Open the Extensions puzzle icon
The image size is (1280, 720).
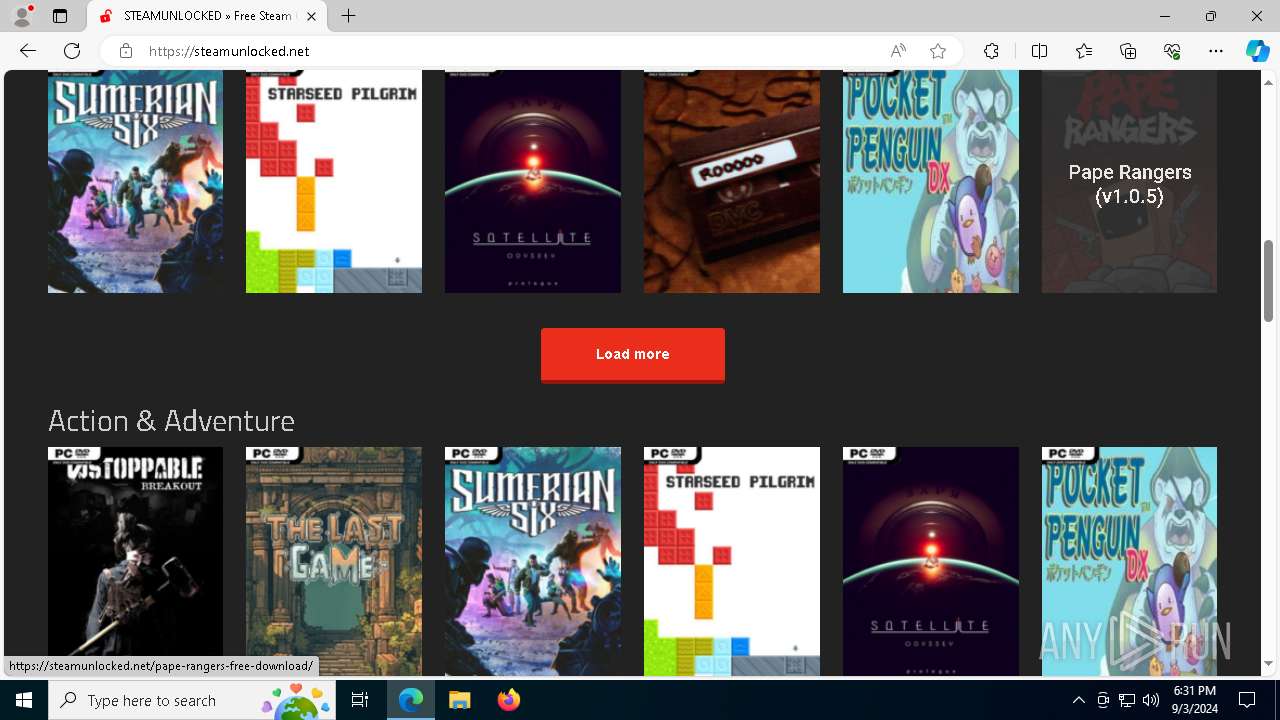point(991,51)
